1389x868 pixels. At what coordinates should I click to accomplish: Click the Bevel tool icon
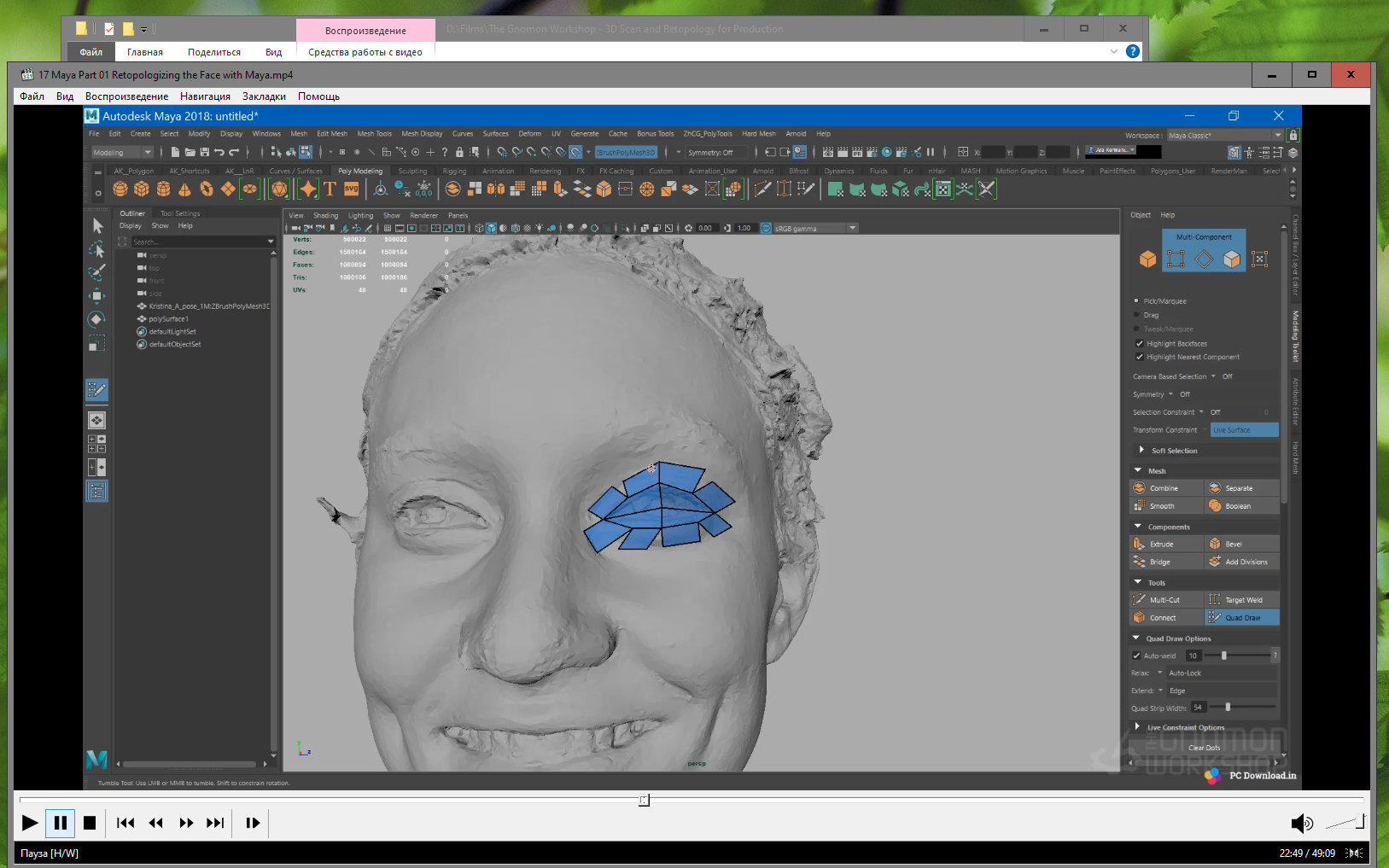pyautogui.click(x=1215, y=545)
